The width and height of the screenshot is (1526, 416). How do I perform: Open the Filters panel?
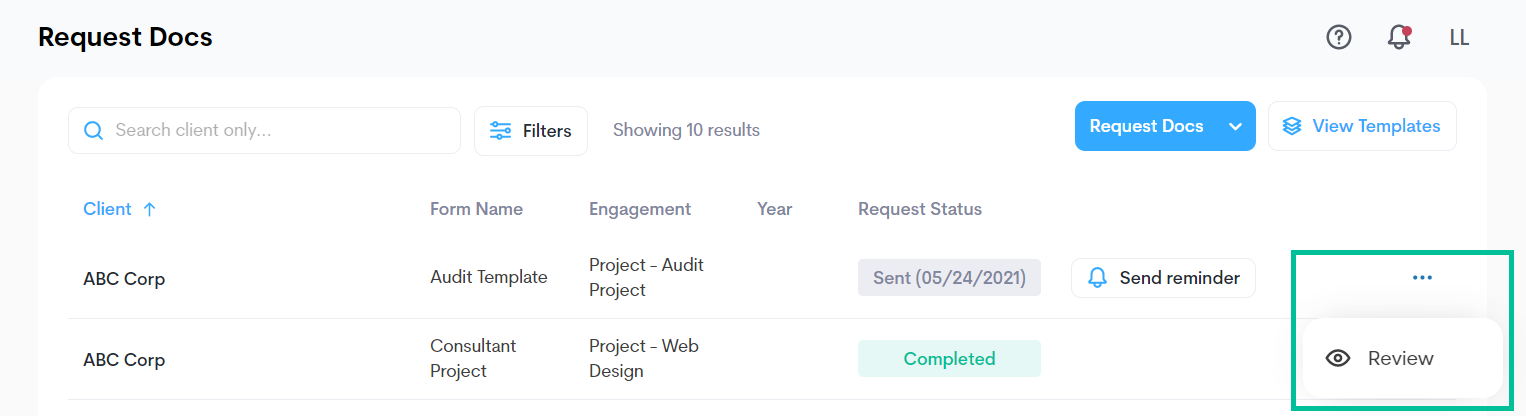tap(531, 131)
